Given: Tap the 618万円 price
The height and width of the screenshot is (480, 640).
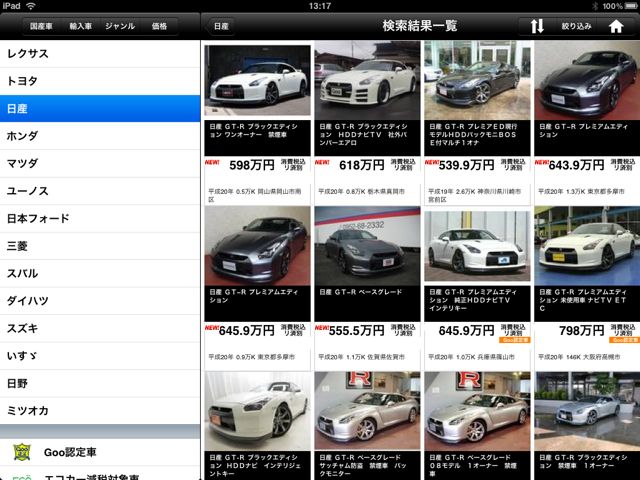Looking at the screenshot, I should [362, 165].
